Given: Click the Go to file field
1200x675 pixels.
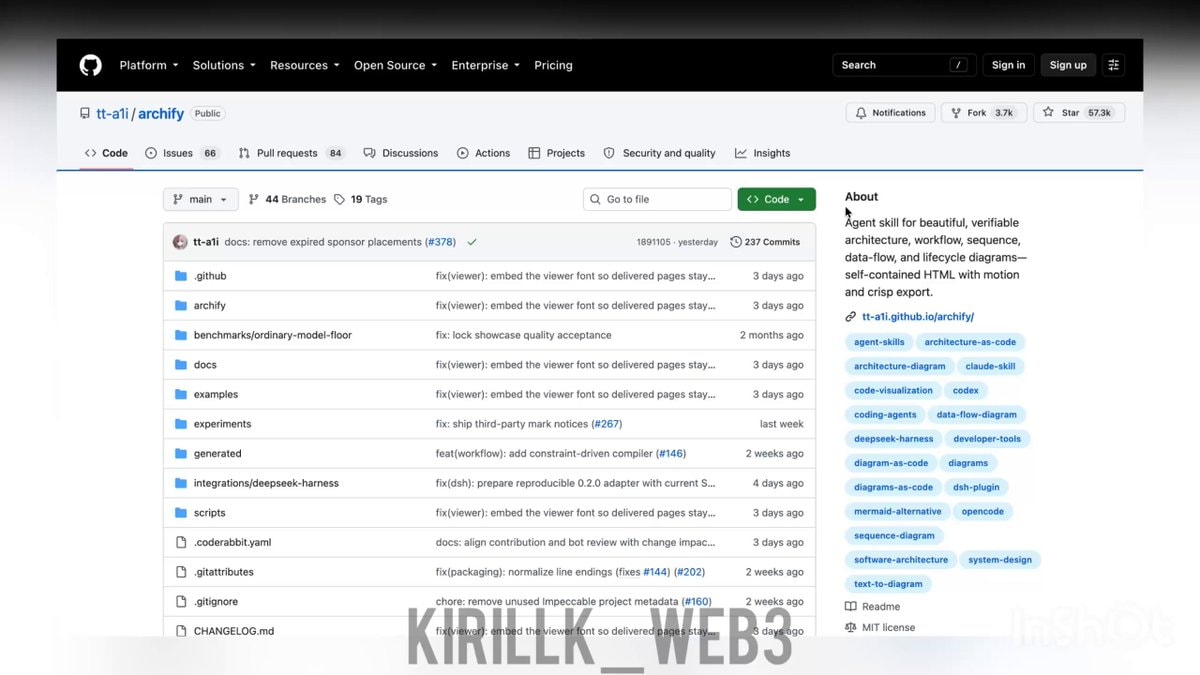Looking at the screenshot, I should pos(657,199).
